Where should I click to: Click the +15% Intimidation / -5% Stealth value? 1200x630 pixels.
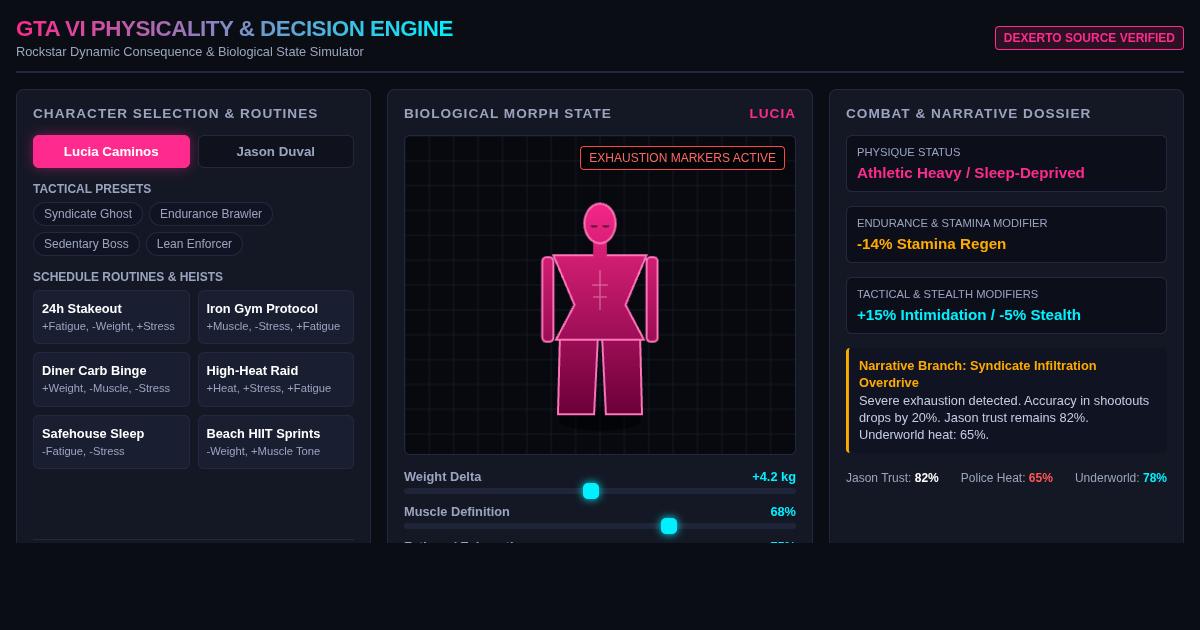point(969,315)
